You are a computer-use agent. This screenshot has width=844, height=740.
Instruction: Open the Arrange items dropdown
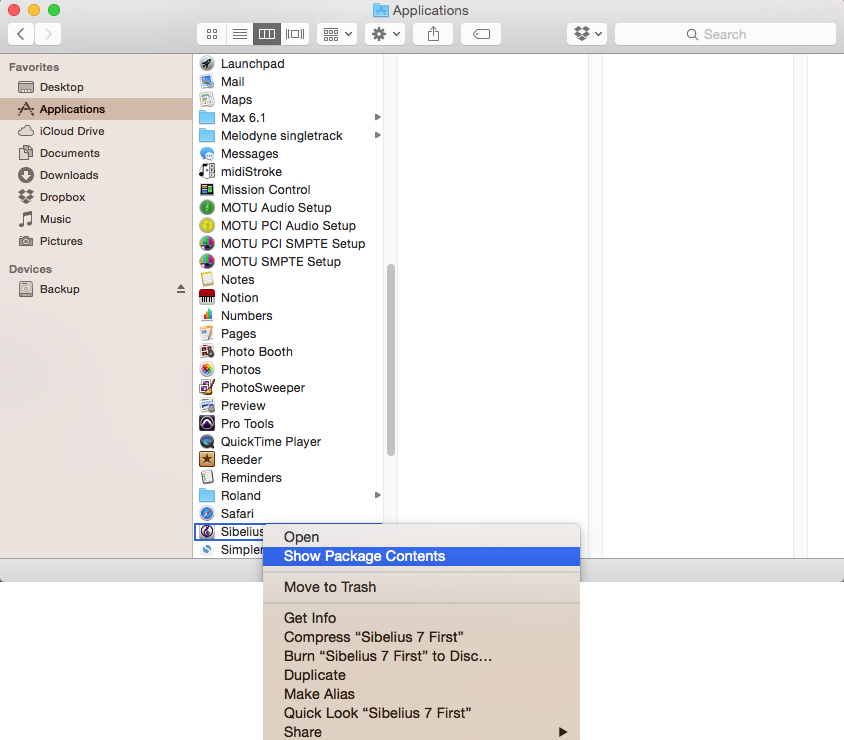tap(337, 34)
